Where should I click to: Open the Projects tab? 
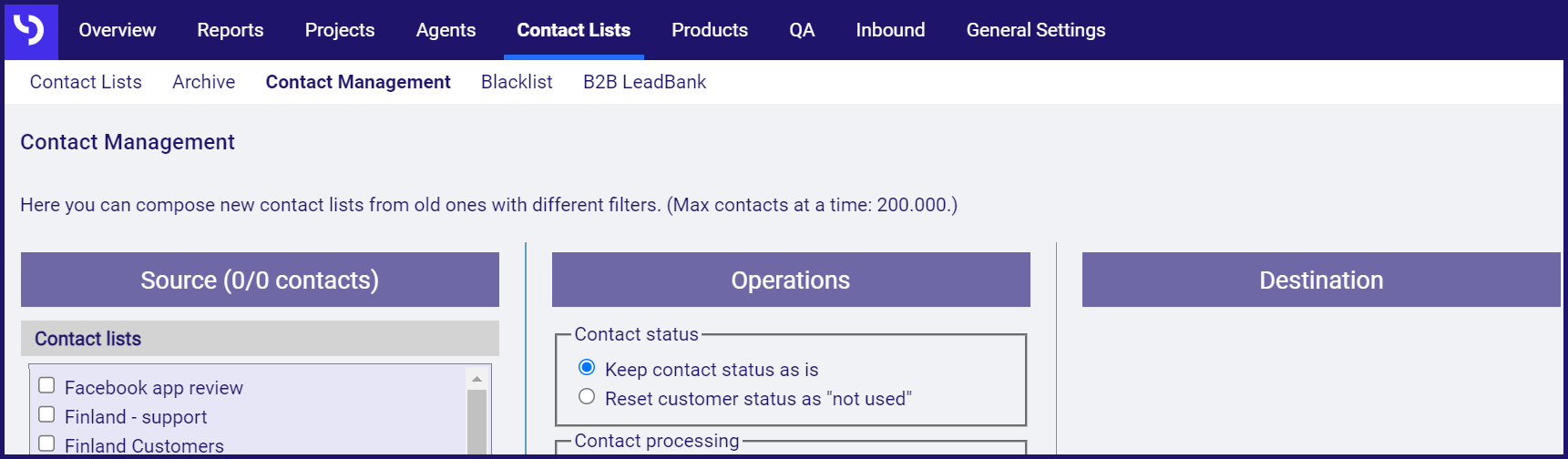coord(340,30)
